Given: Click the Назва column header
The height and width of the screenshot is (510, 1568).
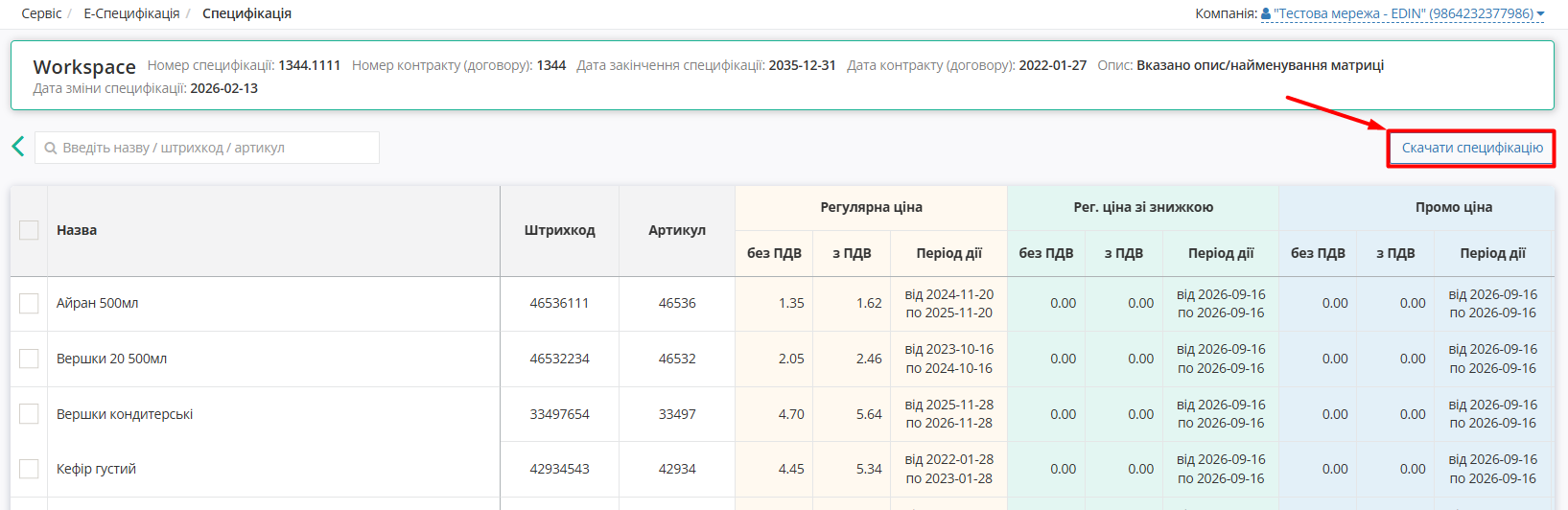Looking at the screenshot, I should (x=77, y=230).
